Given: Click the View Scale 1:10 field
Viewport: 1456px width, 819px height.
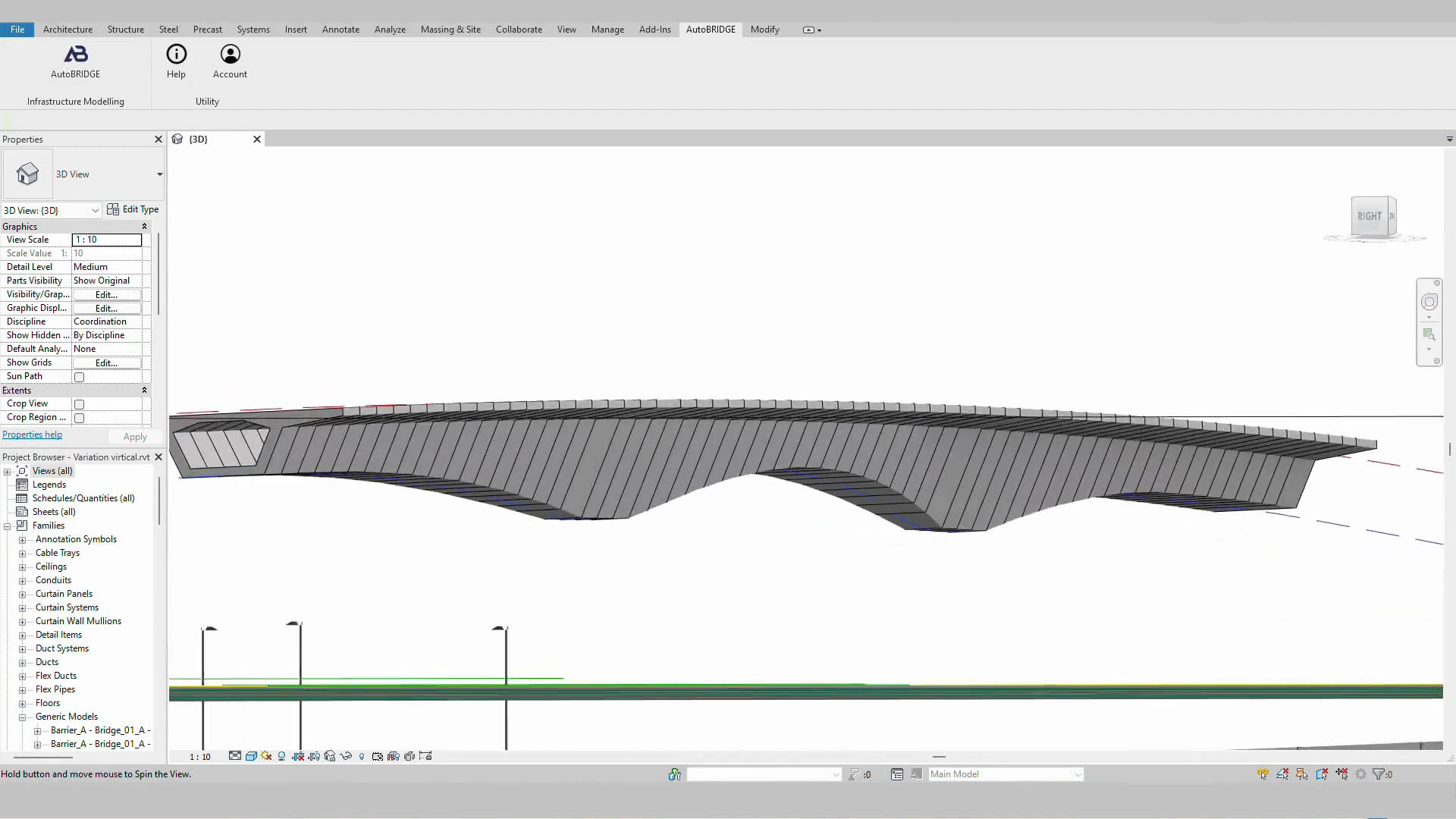Looking at the screenshot, I should click(x=107, y=240).
